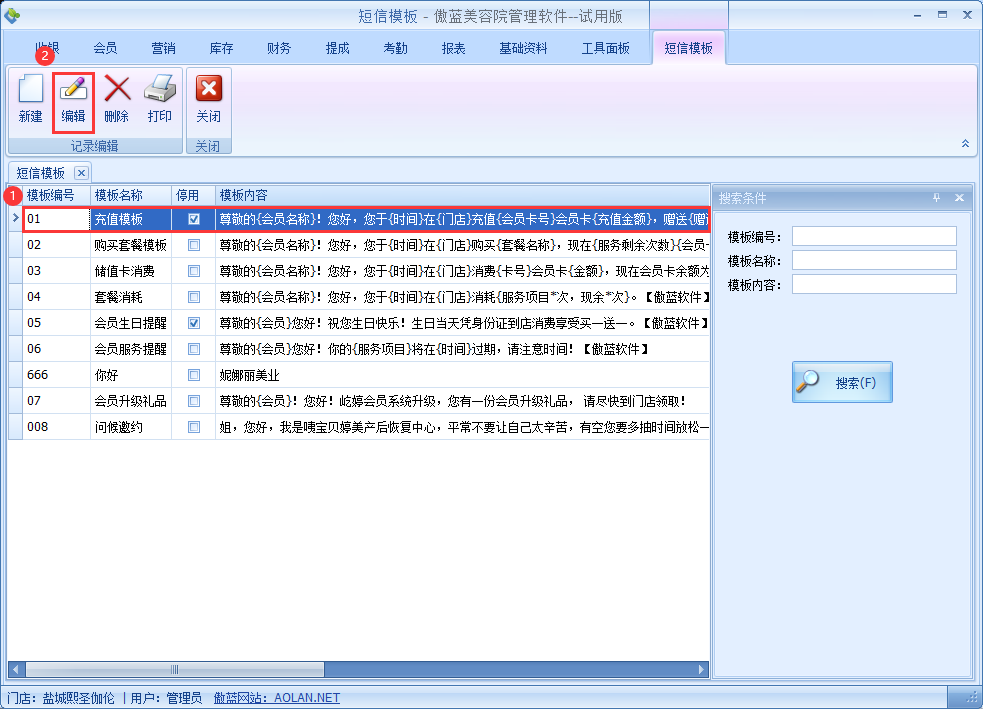
Task: Toggle 停用 checkbox for 购买套餐模板
Action: point(194,245)
